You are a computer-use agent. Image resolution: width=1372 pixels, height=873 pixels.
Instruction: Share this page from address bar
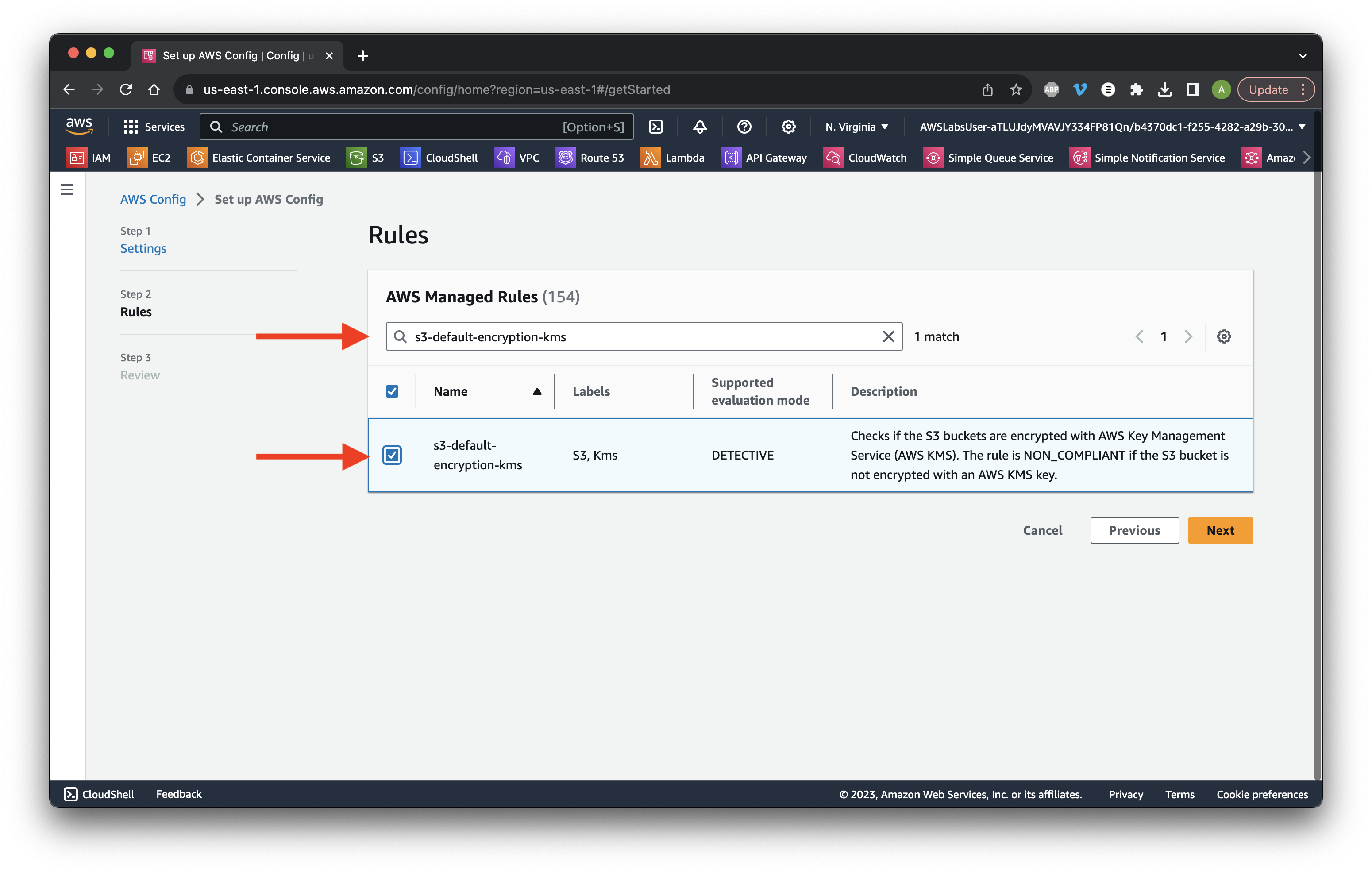[987, 89]
